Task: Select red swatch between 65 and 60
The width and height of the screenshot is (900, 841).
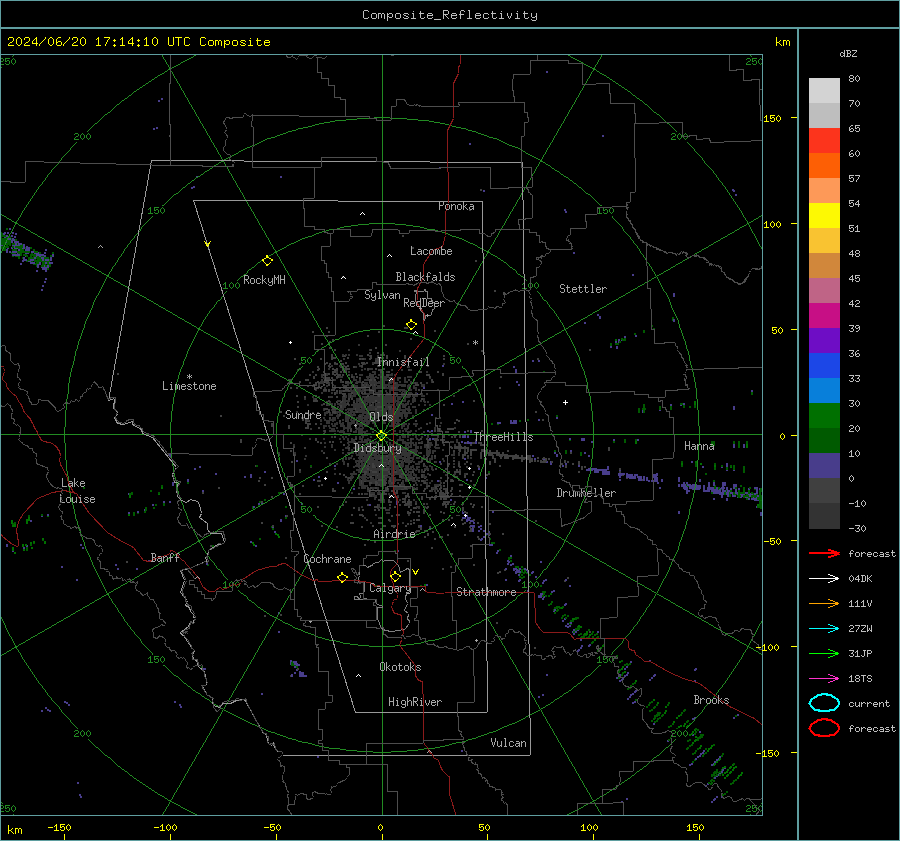Action: 824,141
